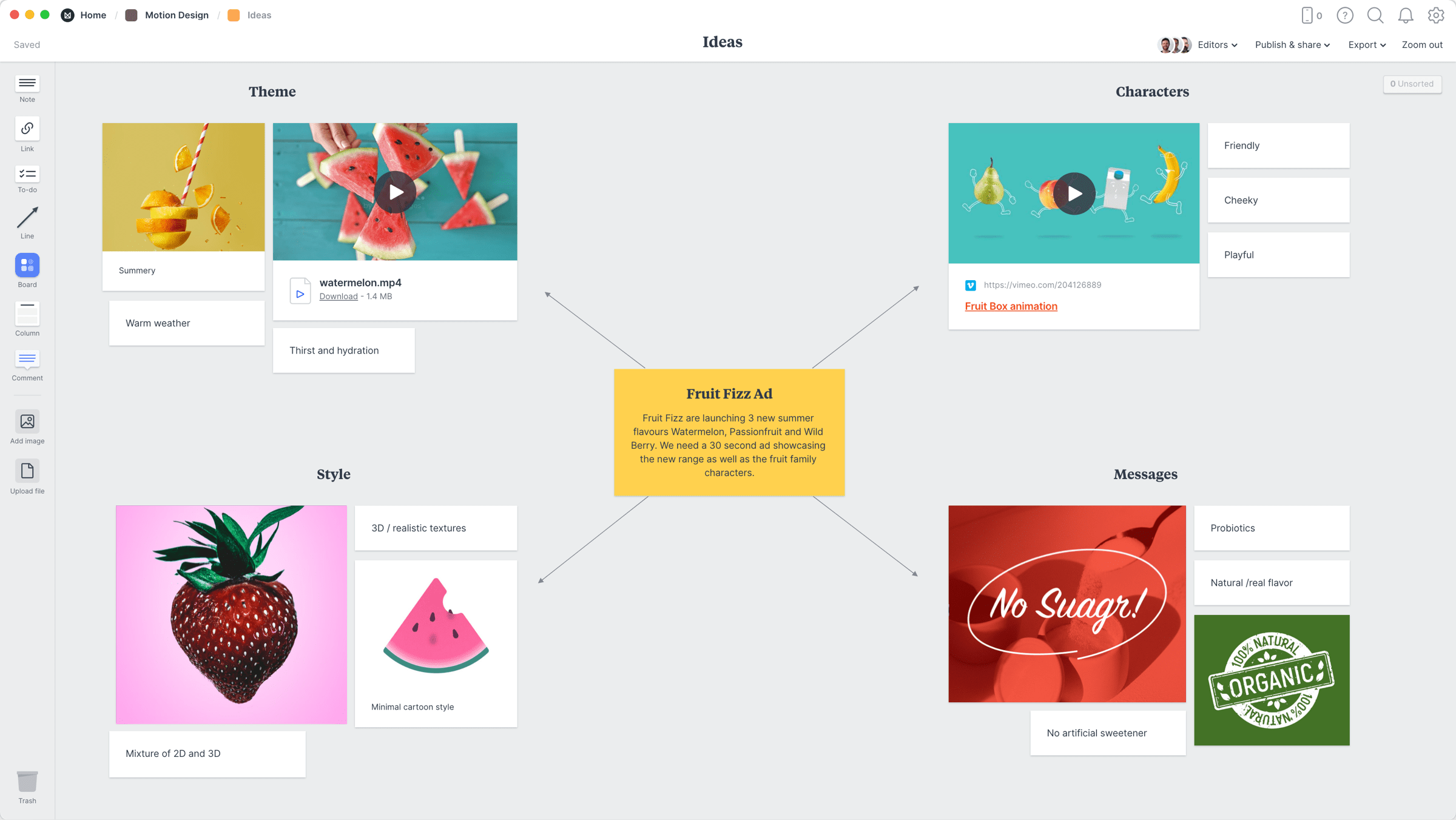
Task: Click Zoom out button
Action: pyautogui.click(x=1422, y=45)
